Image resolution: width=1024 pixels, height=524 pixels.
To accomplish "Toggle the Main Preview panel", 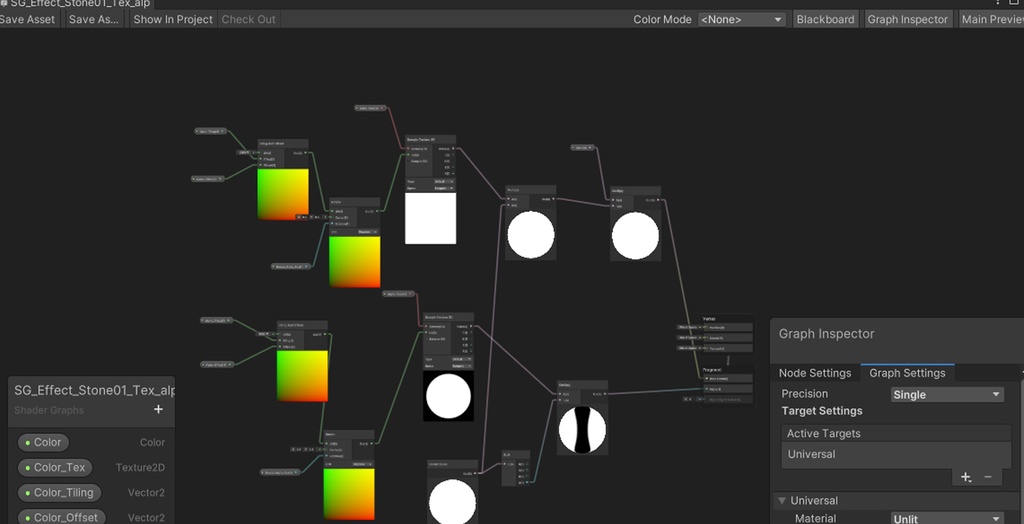I will click(x=991, y=19).
